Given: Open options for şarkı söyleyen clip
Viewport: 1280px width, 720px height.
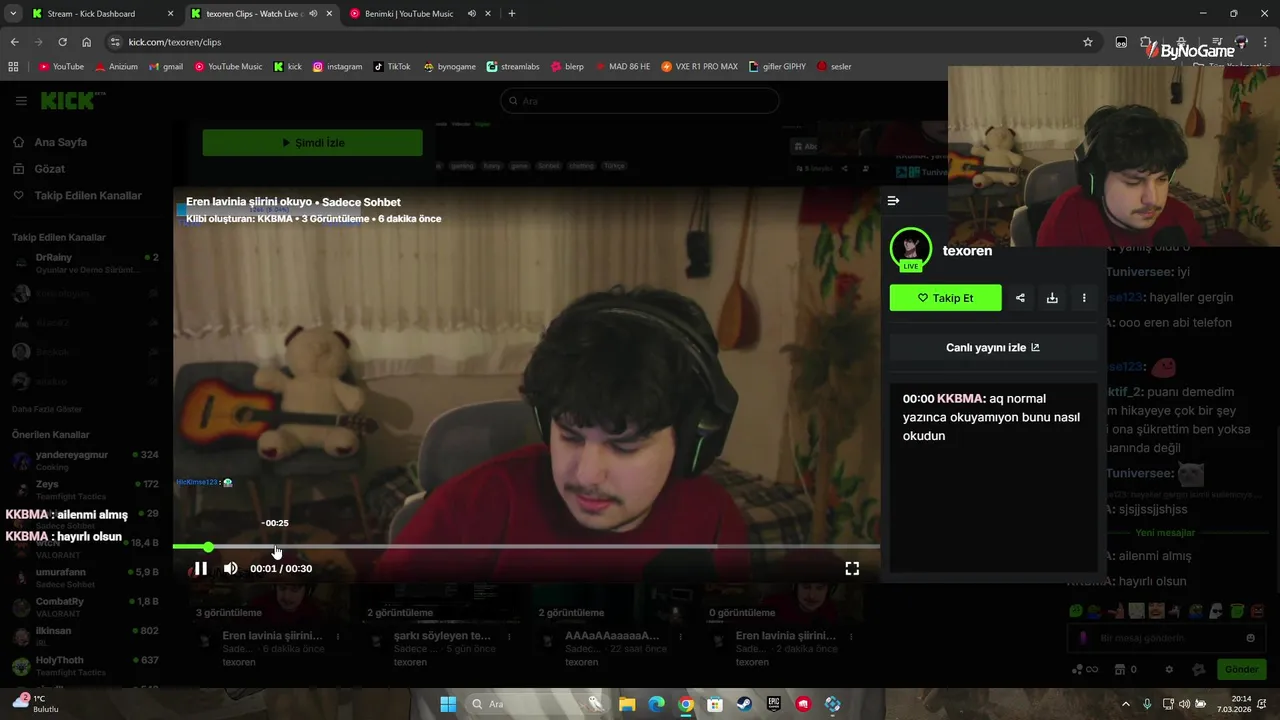Looking at the screenshot, I should (510, 636).
